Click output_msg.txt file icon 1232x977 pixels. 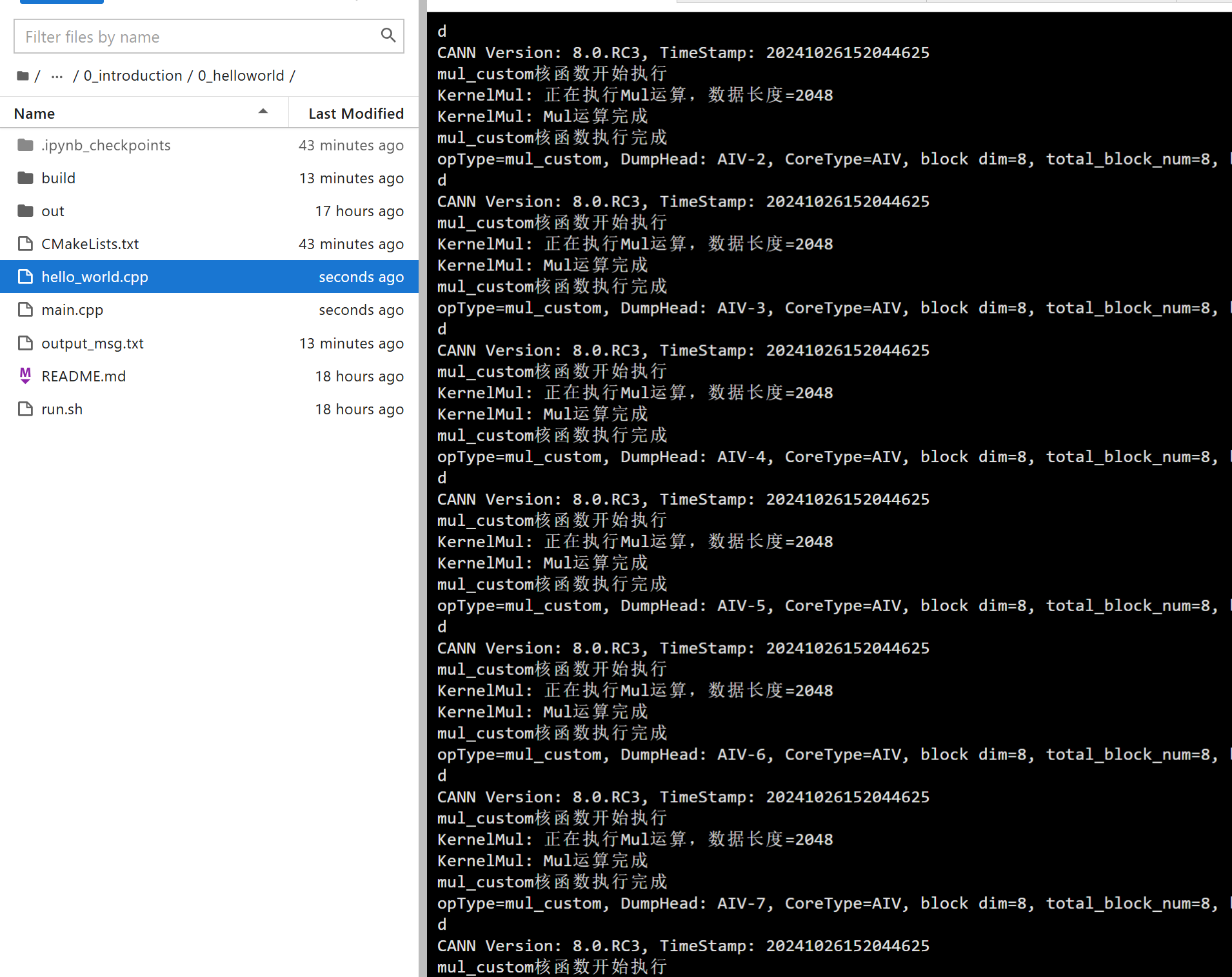click(x=25, y=343)
